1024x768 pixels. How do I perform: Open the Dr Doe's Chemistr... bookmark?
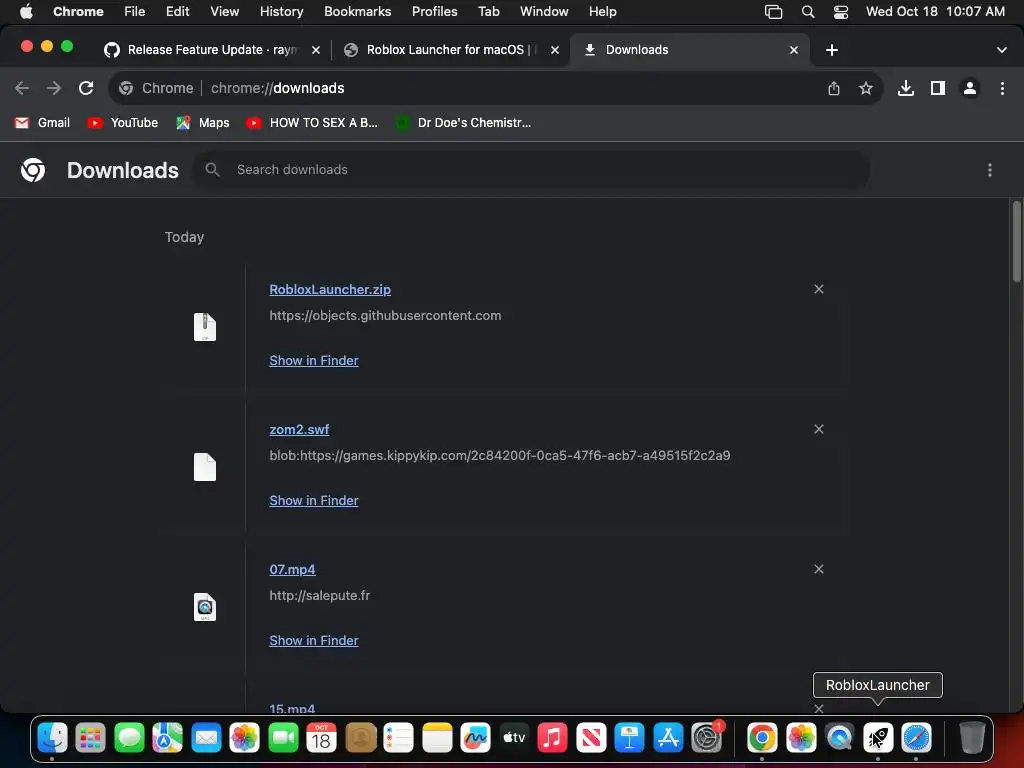pyautogui.click(x=463, y=123)
